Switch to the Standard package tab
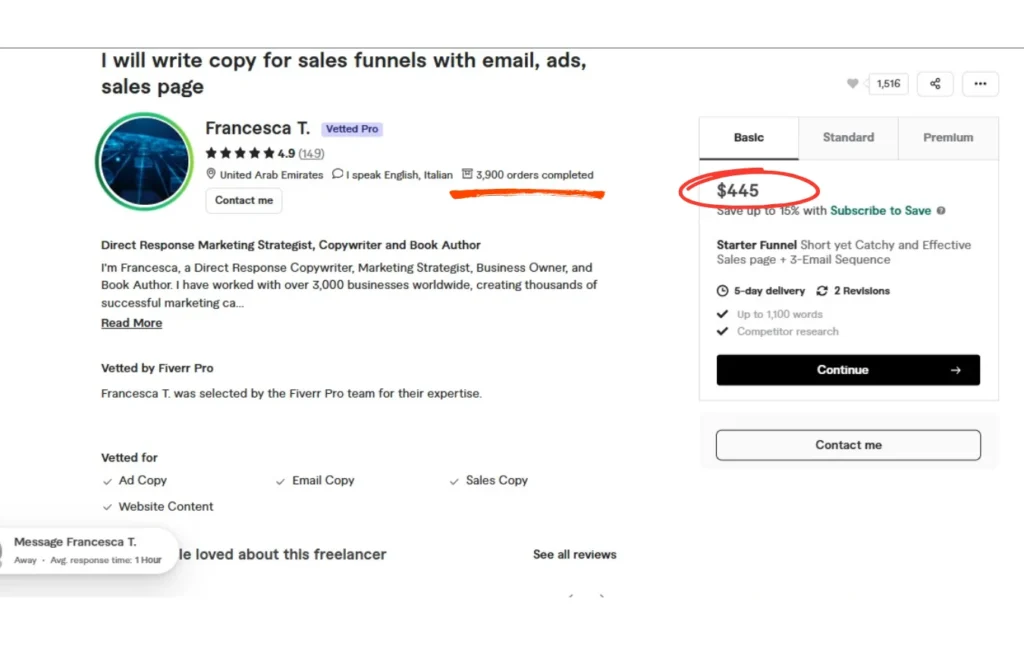This screenshot has height=645, width=1024. click(848, 138)
